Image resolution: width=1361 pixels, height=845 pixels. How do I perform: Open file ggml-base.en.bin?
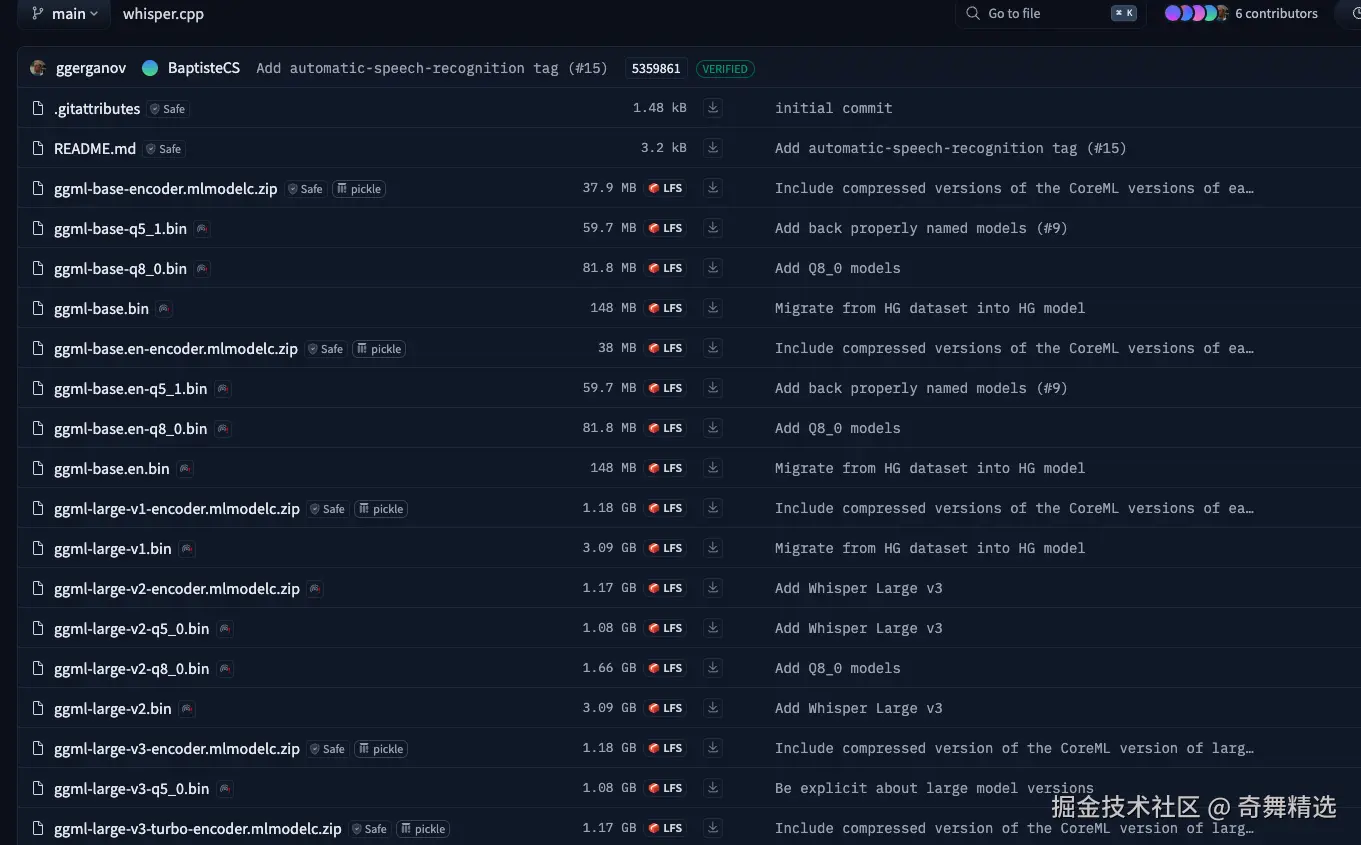(112, 468)
